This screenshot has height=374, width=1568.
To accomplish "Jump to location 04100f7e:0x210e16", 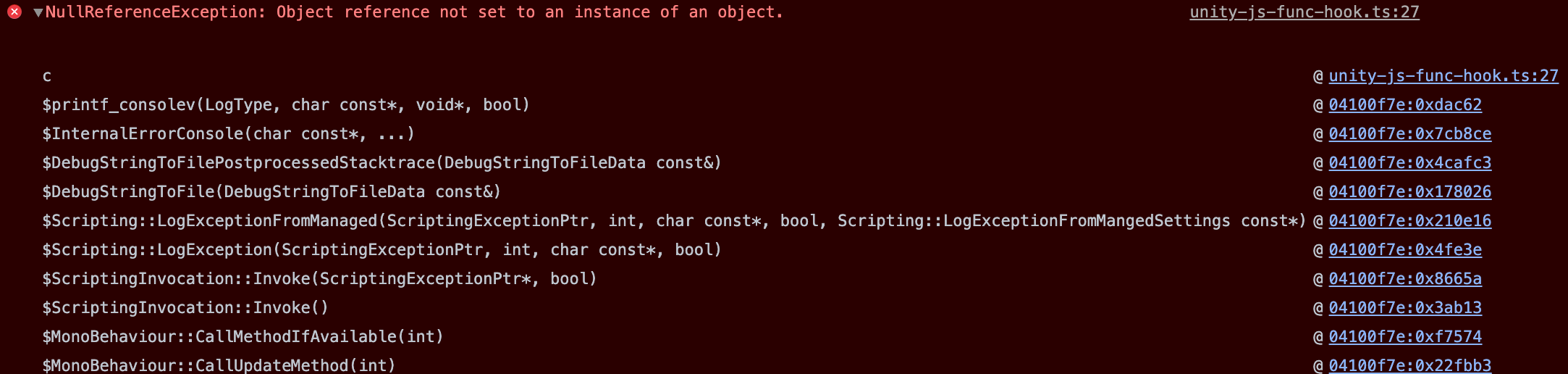I will (1409, 221).
